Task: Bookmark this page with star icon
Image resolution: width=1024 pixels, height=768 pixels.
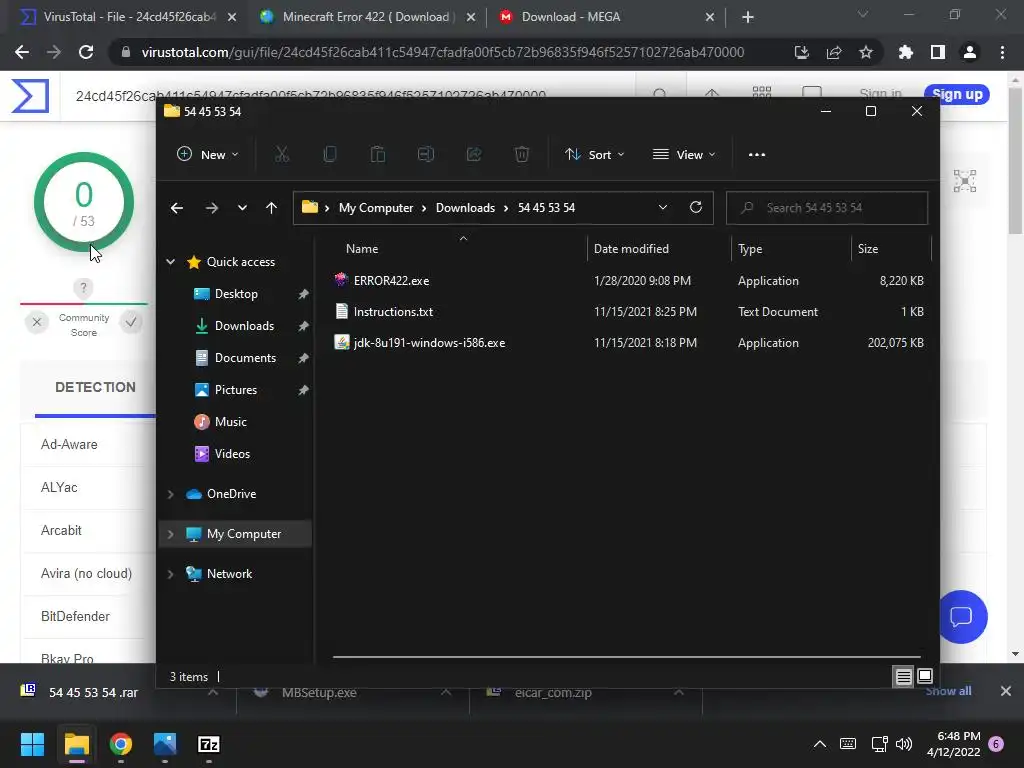Action: coord(866,52)
